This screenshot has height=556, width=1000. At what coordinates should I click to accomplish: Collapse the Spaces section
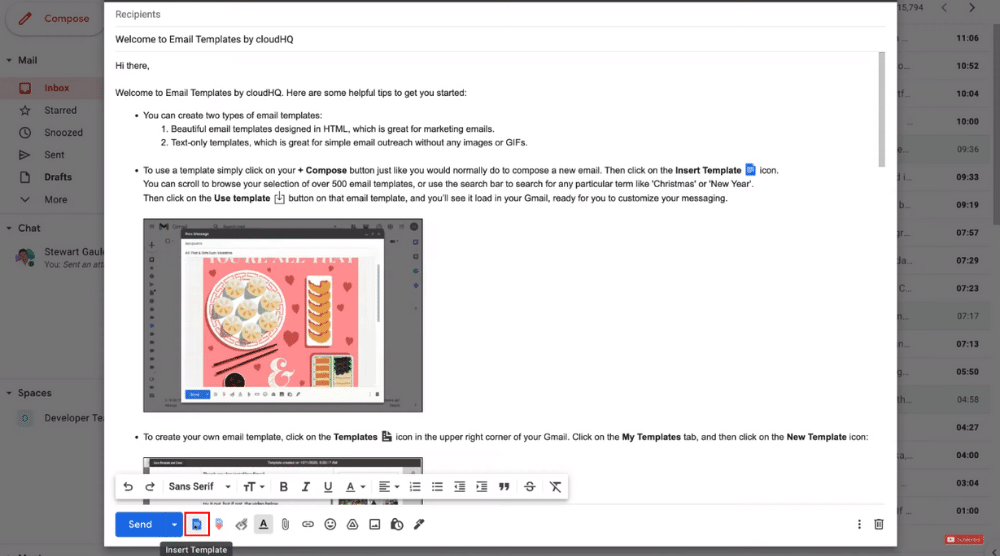9,393
